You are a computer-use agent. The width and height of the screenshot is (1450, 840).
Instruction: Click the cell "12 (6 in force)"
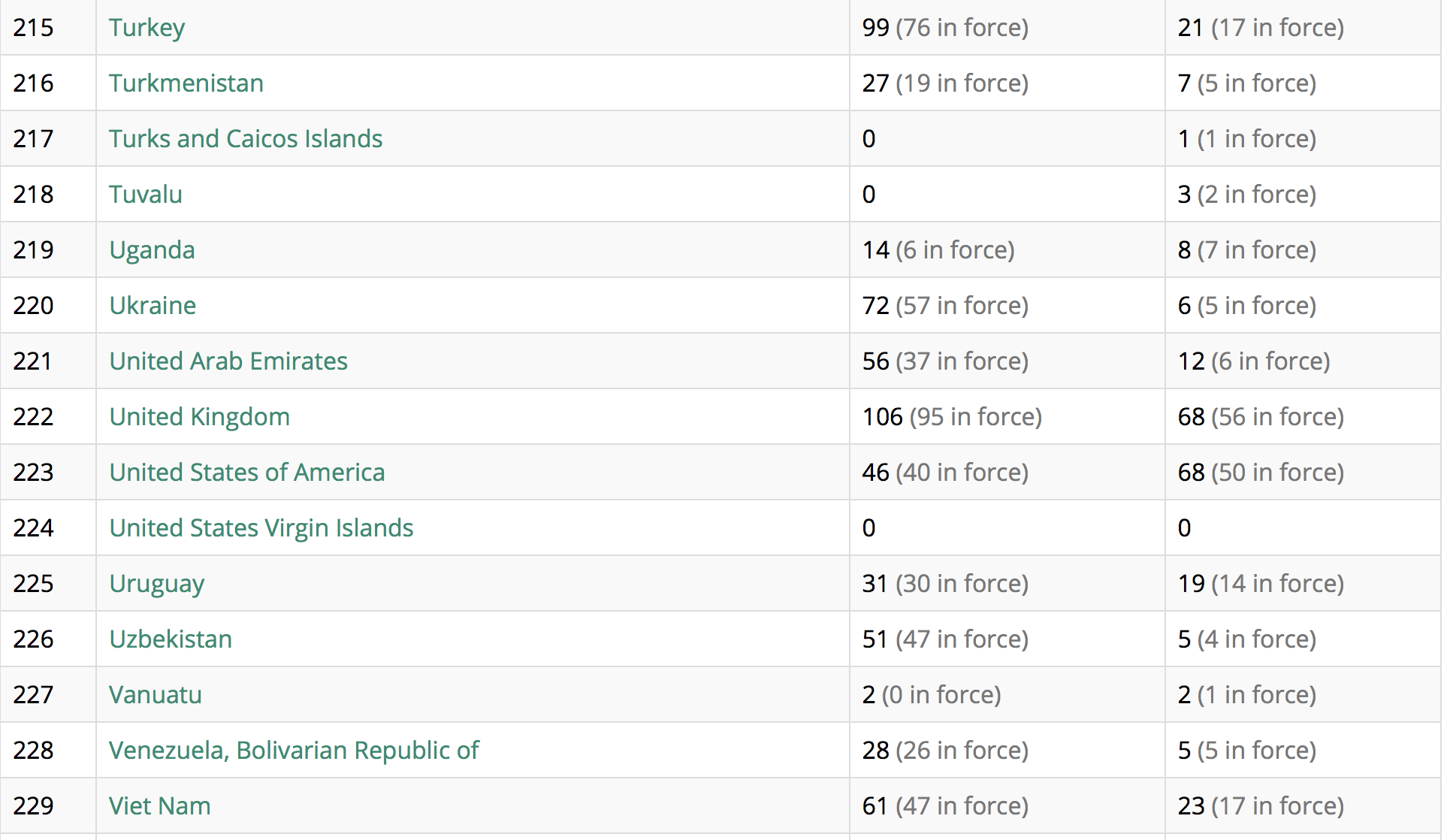1303,361
